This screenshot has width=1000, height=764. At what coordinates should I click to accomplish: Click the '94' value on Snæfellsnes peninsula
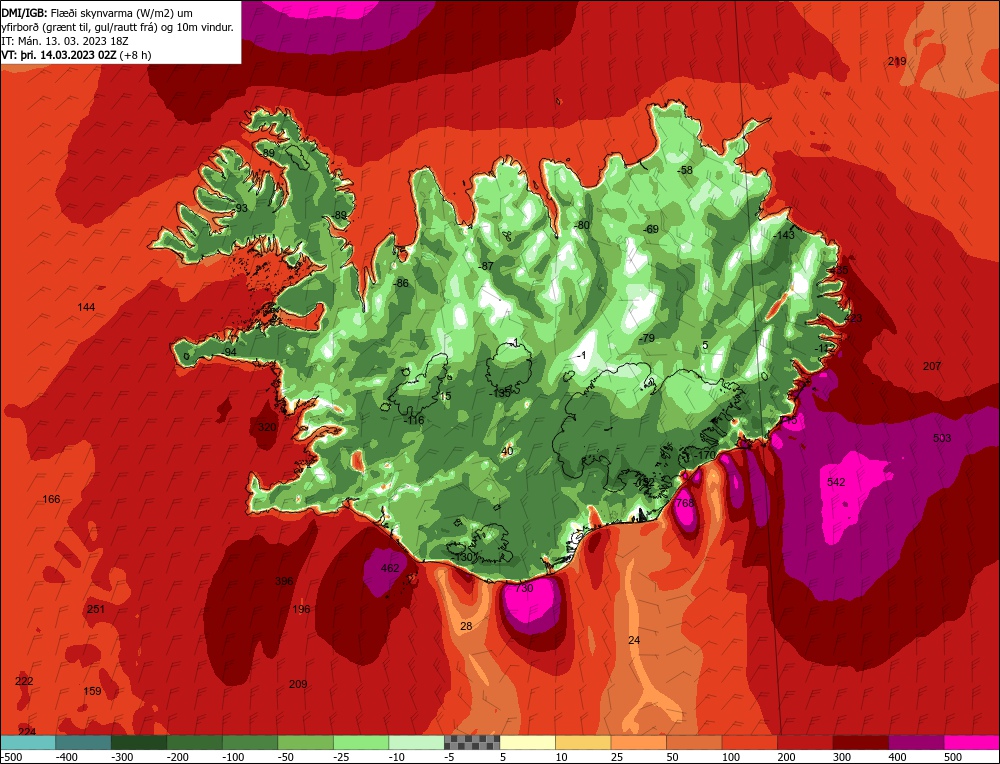click(230, 353)
